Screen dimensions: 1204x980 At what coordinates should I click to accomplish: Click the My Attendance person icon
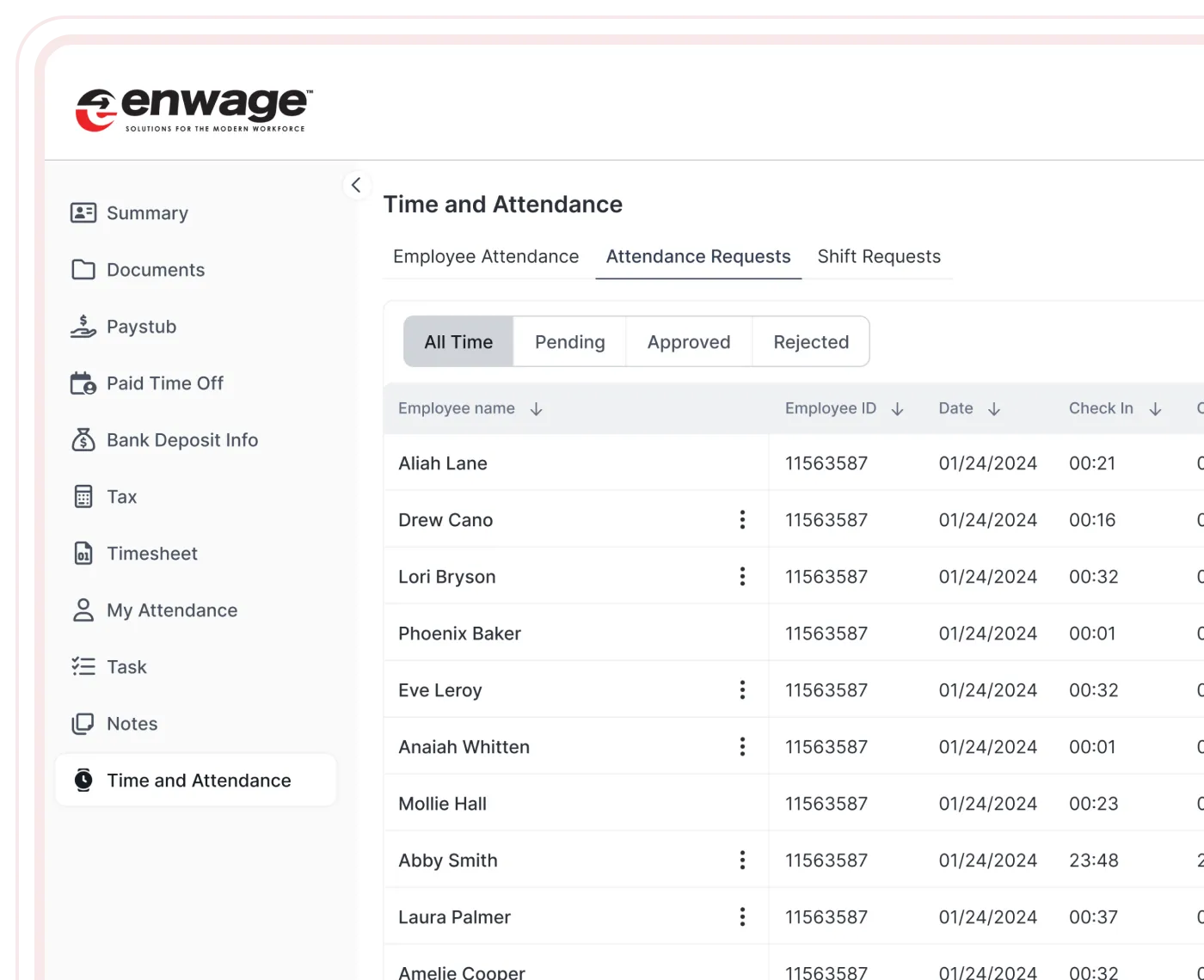83,610
